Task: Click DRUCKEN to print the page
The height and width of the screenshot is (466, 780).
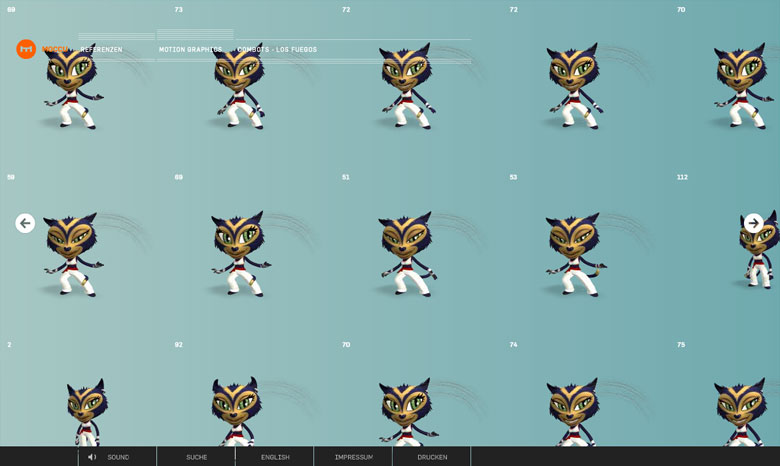Action: (432, 457)
